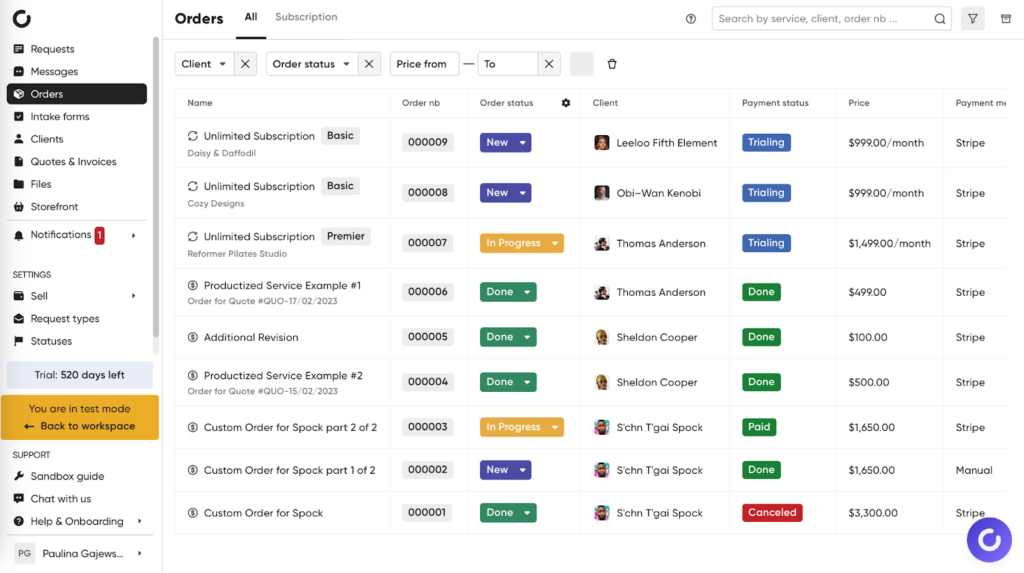Image resolution: width=1024 pixels, height=573 pixels.
Task: Clear the price range filter X
Action: (x=549, y=64)
